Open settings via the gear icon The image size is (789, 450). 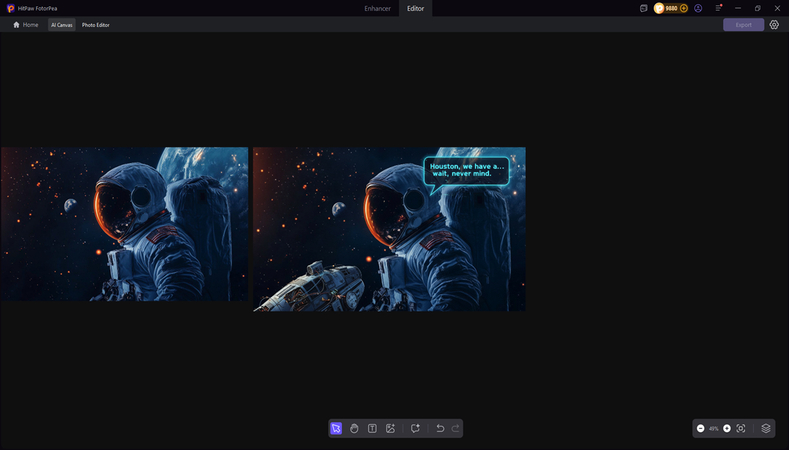pyautogui.click(x=774, y=25)
